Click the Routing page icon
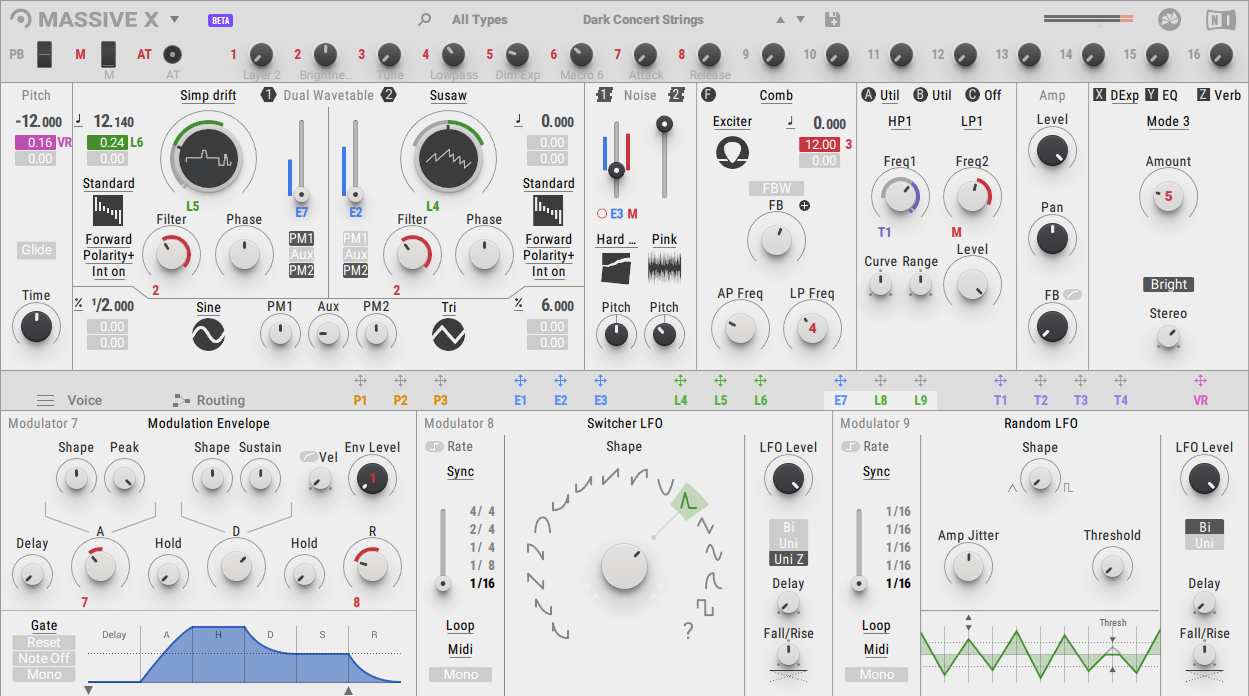1249x696 pixels. 181,400
